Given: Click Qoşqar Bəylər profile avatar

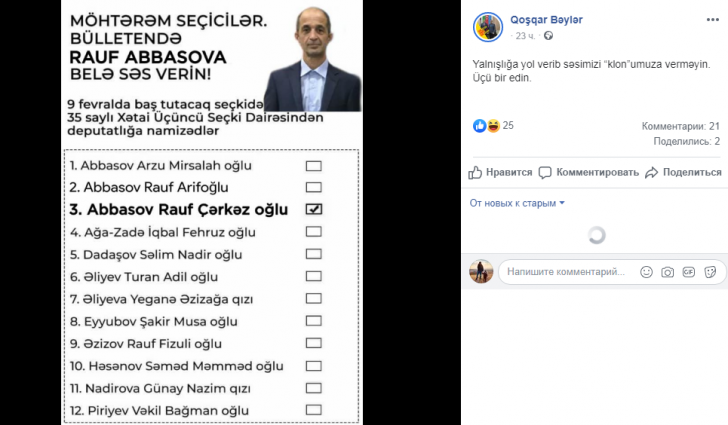Looking at the screenshot, I should 486,26.
